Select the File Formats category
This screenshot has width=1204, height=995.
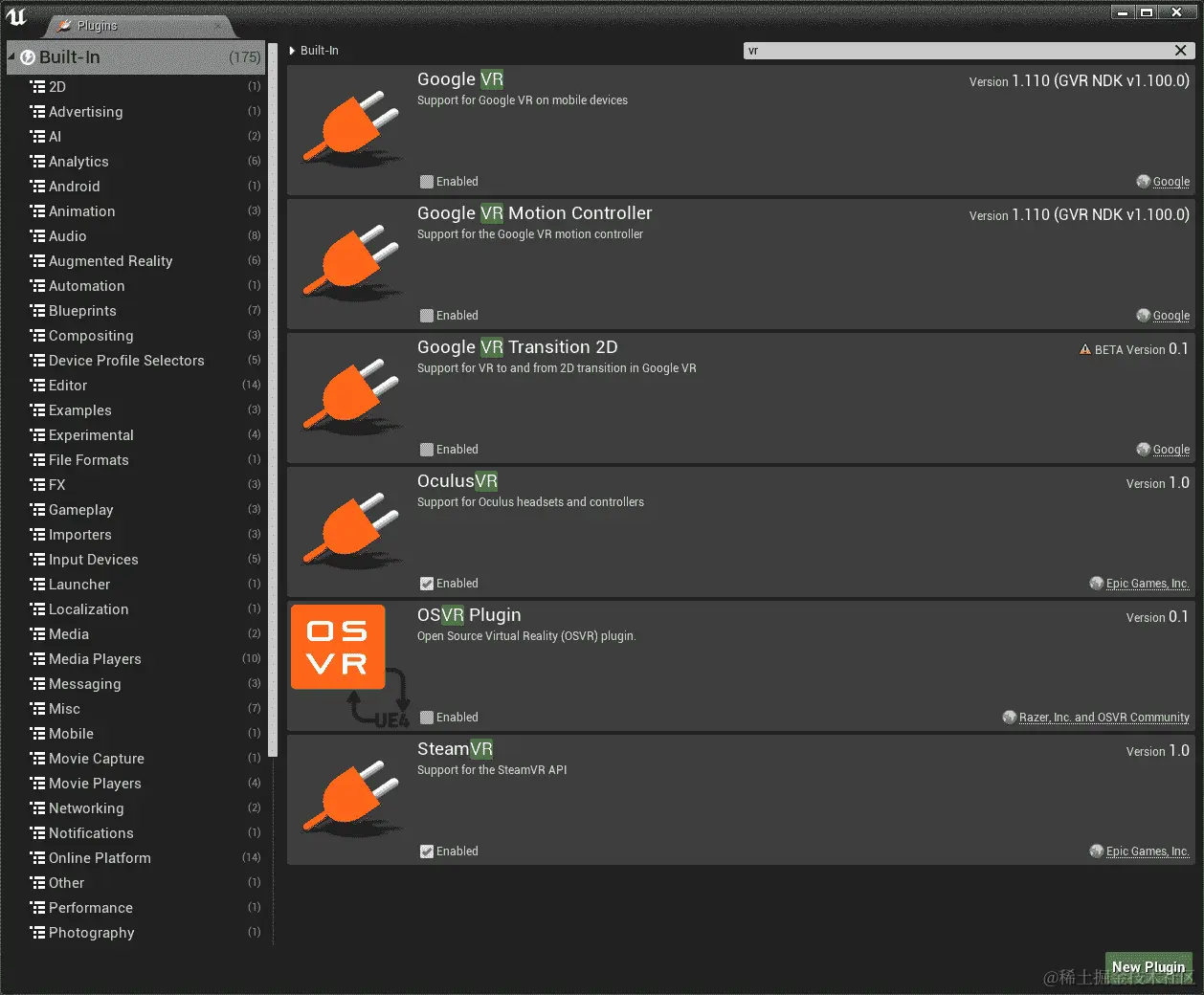[137, 459]
